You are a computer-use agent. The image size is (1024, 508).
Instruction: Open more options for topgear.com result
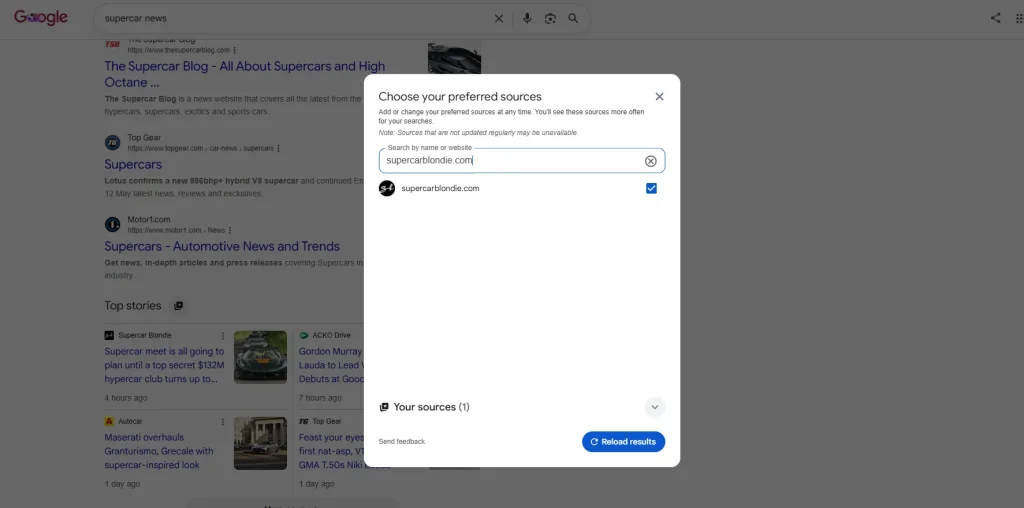pos(279,148)
